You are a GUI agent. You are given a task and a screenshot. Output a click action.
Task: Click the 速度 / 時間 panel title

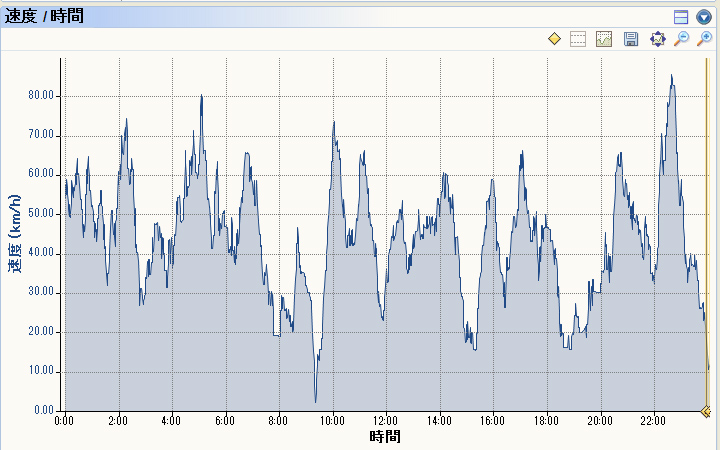click(44, 16)
